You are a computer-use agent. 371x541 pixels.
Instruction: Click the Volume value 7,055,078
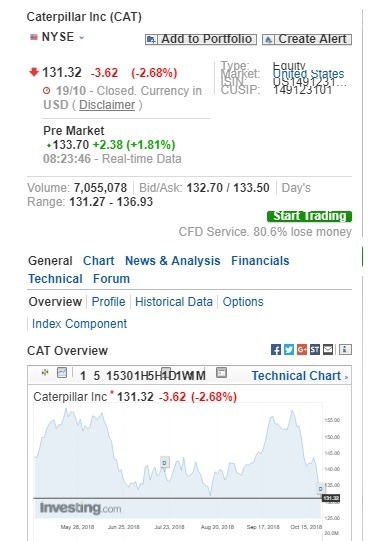coord(100,188)
